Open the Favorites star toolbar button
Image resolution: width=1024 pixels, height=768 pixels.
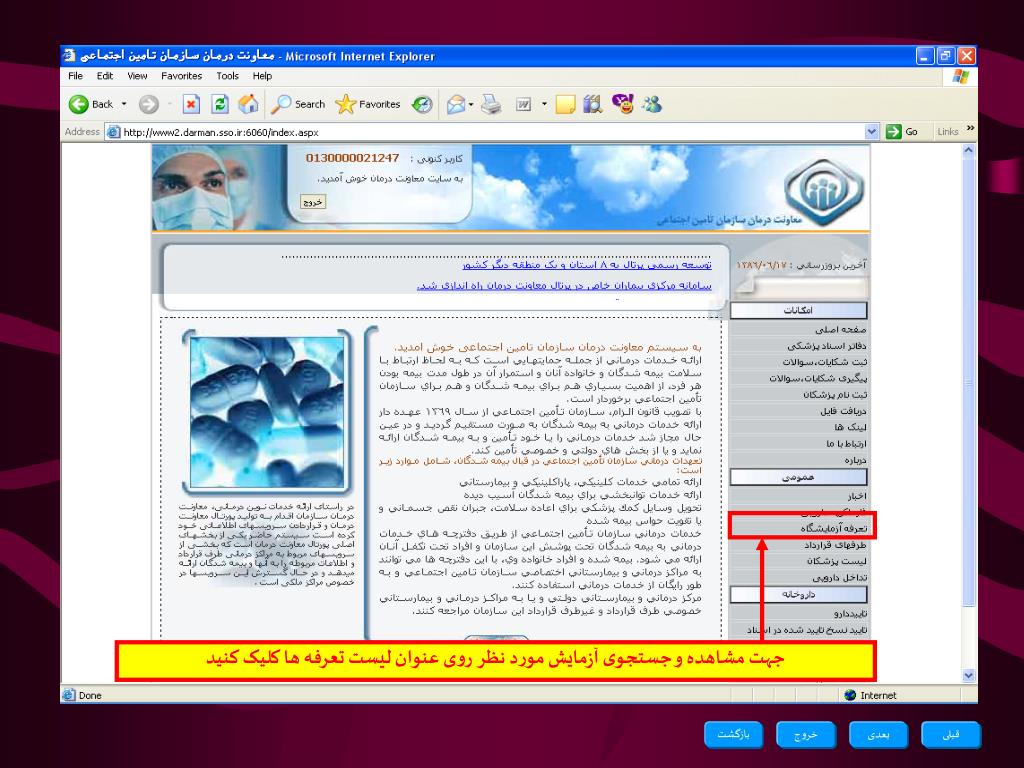tap(368, 104)
